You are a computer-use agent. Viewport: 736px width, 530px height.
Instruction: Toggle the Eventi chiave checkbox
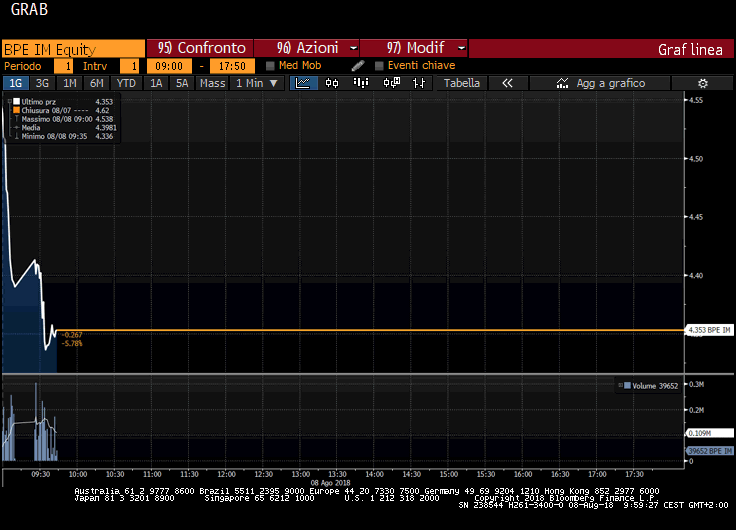point(379,66)
